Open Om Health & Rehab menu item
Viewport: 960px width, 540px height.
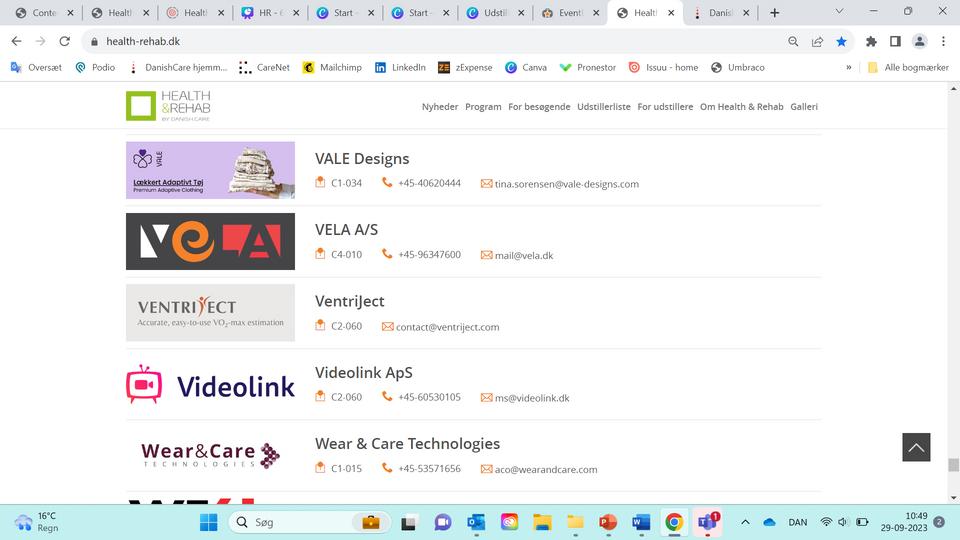click(x=741, y=107)
